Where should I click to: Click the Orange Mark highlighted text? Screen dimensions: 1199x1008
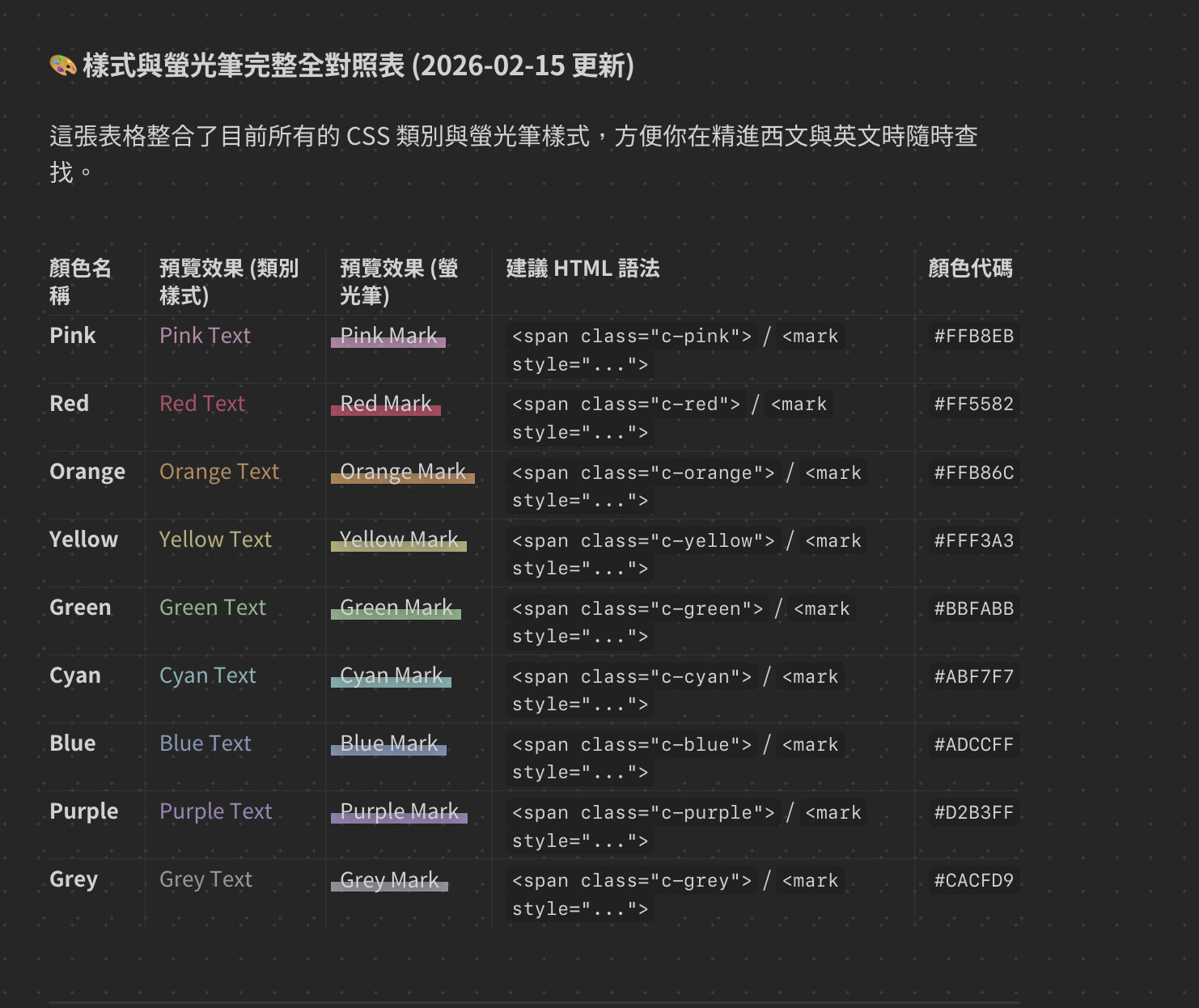click(403, 472)
